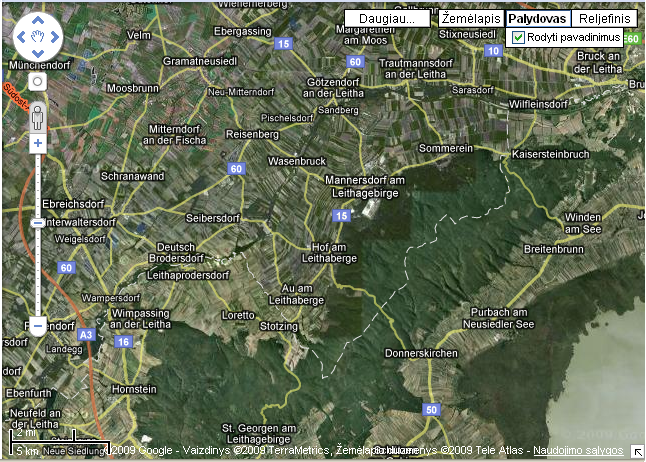Click the route 60 shield near Wasenbruck
This screenshot has width=646, height=462.
[236, 169]
